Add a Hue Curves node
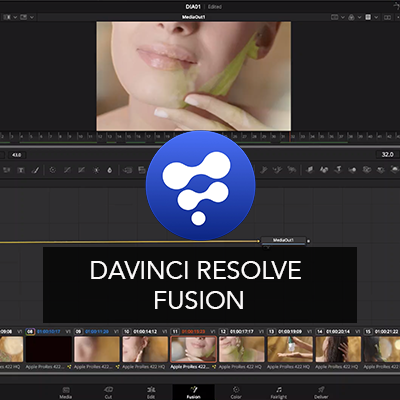The height and width of the screenshot is (400, 400). 81,170
